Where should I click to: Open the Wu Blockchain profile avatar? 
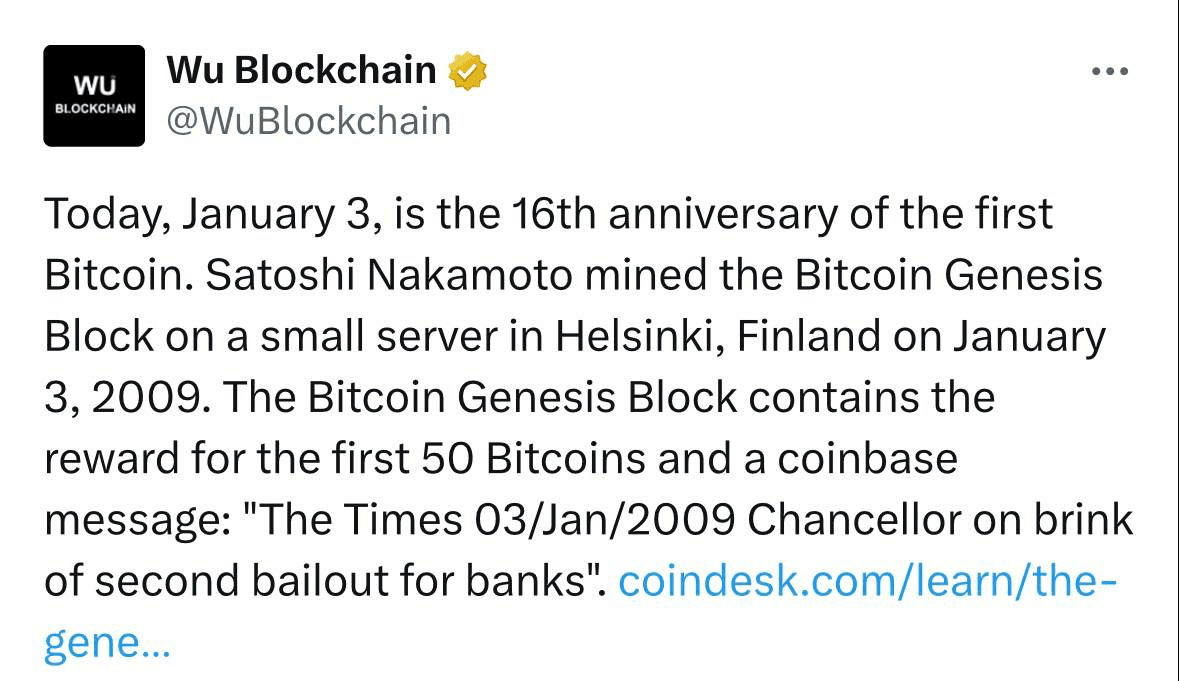tap(94, 95)
